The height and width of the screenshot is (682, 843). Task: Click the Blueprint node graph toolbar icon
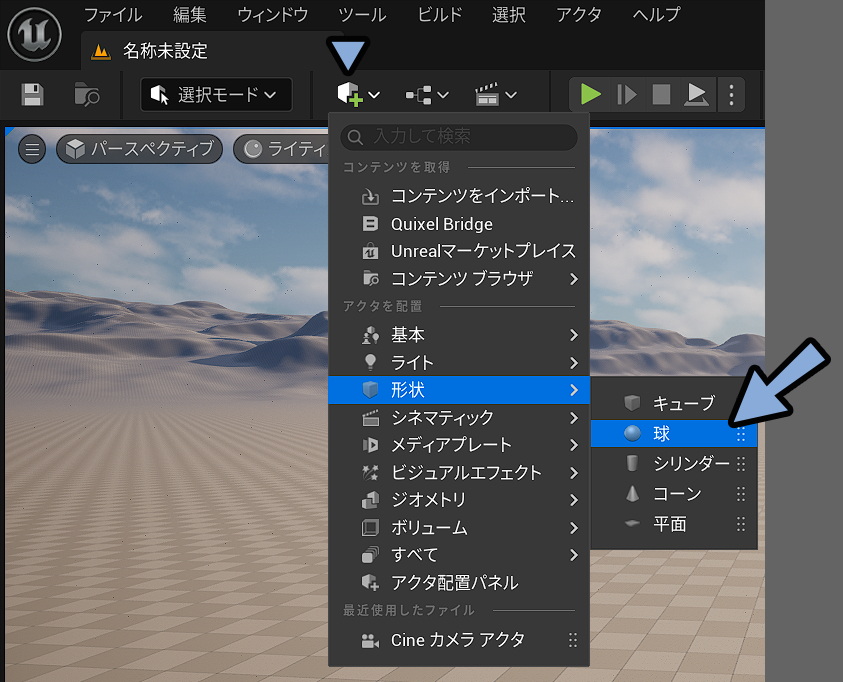(x=418, y=95)
